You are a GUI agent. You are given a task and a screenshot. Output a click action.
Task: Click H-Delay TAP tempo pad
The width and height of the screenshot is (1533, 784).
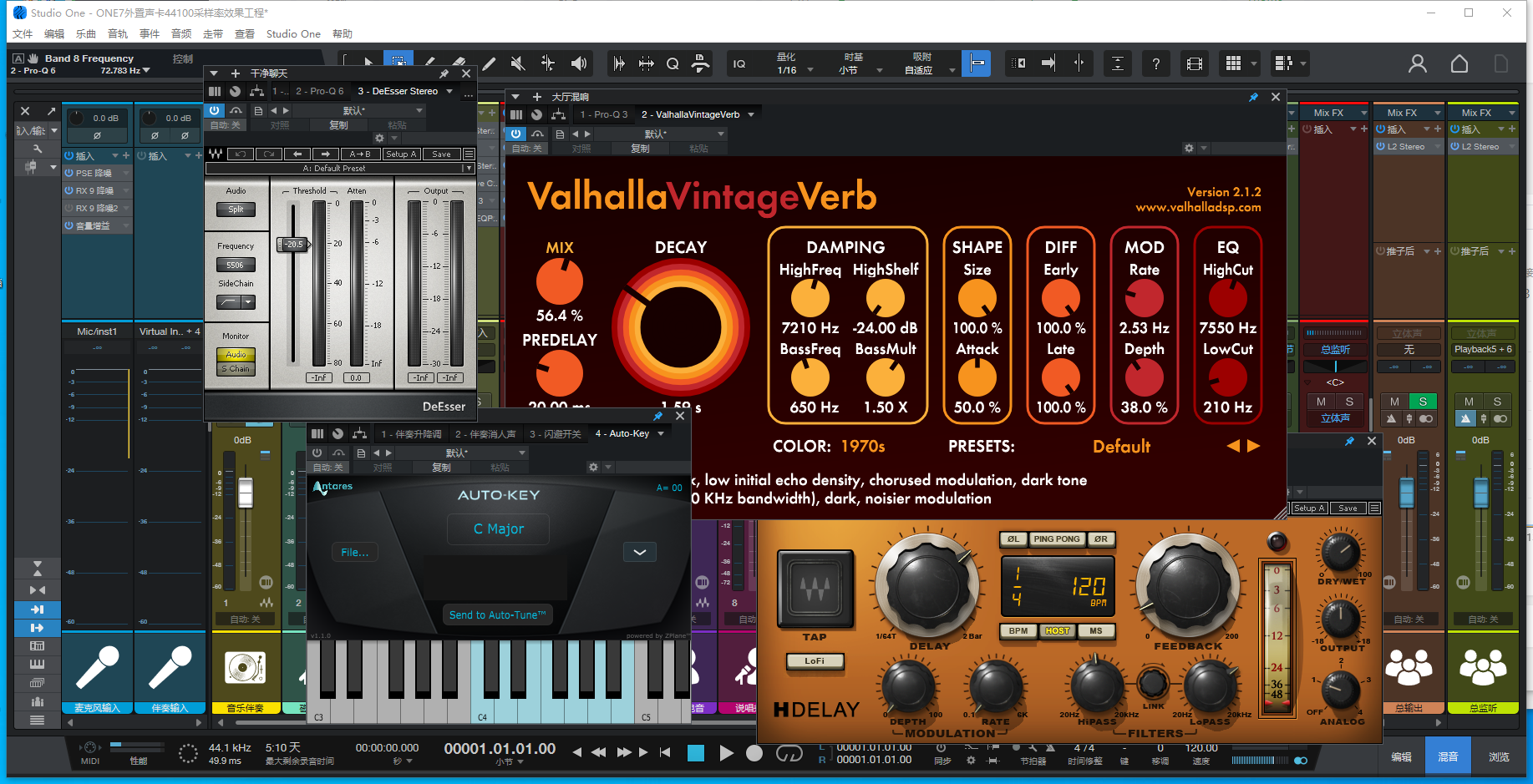point(815,589)
